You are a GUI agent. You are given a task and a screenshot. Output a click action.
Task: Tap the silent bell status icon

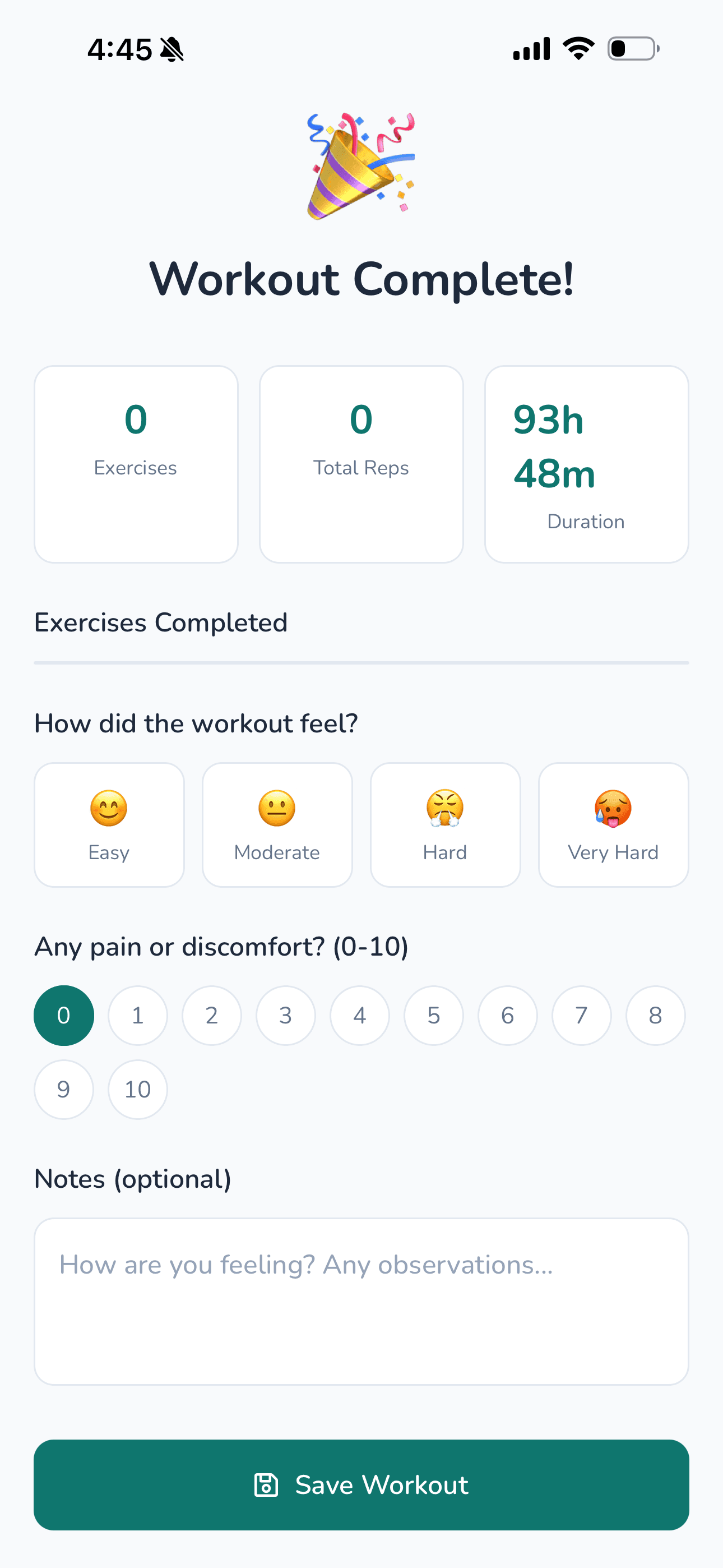[172, 49]
